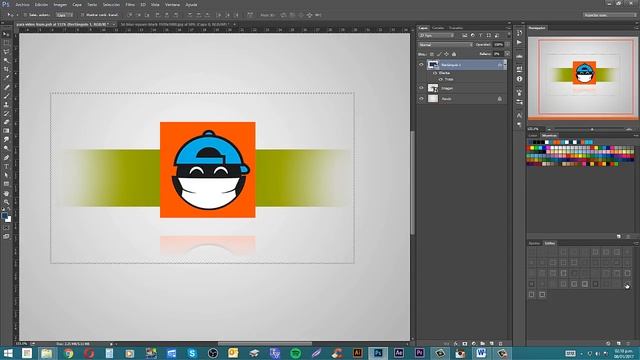Switch to the Trazados tab
640x360 pixels.
point(456,28)
